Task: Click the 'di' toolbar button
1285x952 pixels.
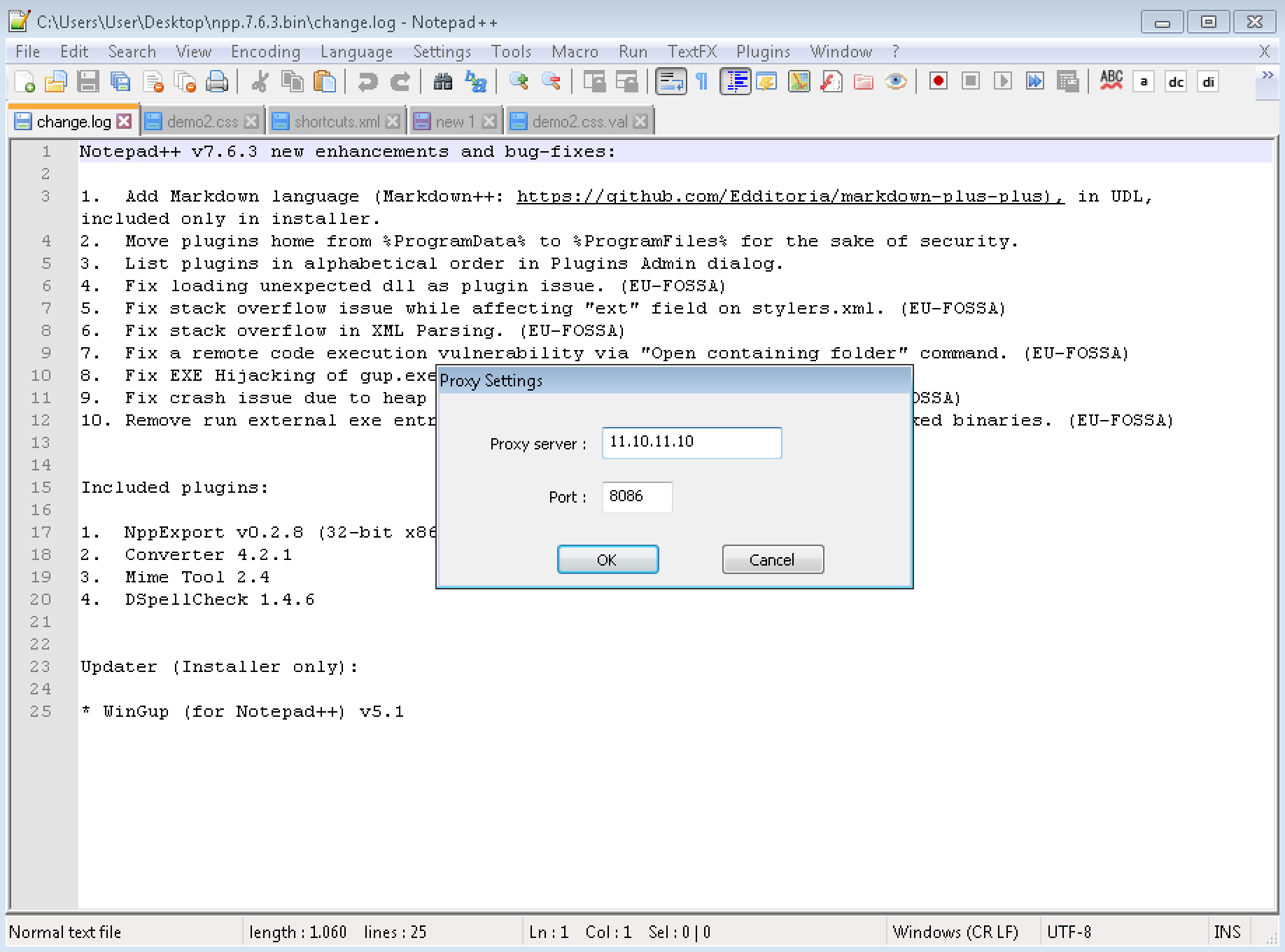Action: (x=1208, y=82)
